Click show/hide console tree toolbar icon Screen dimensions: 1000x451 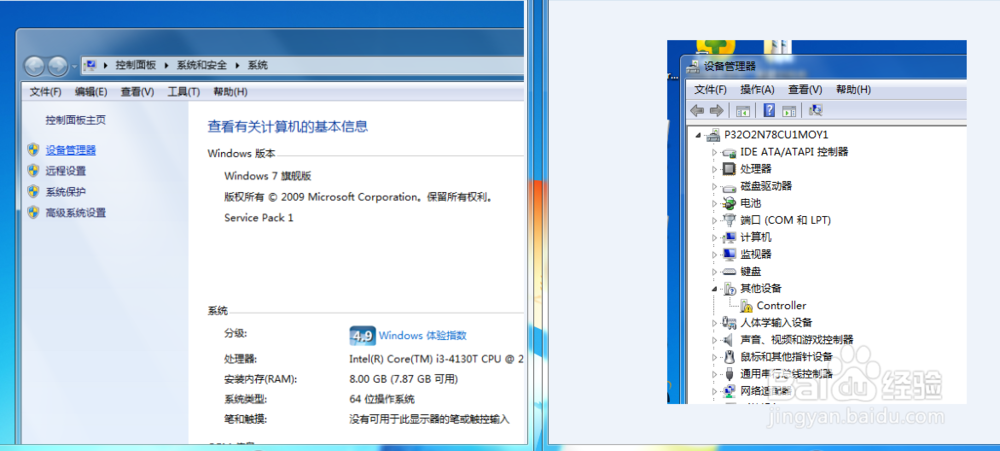tap(743, 111)
